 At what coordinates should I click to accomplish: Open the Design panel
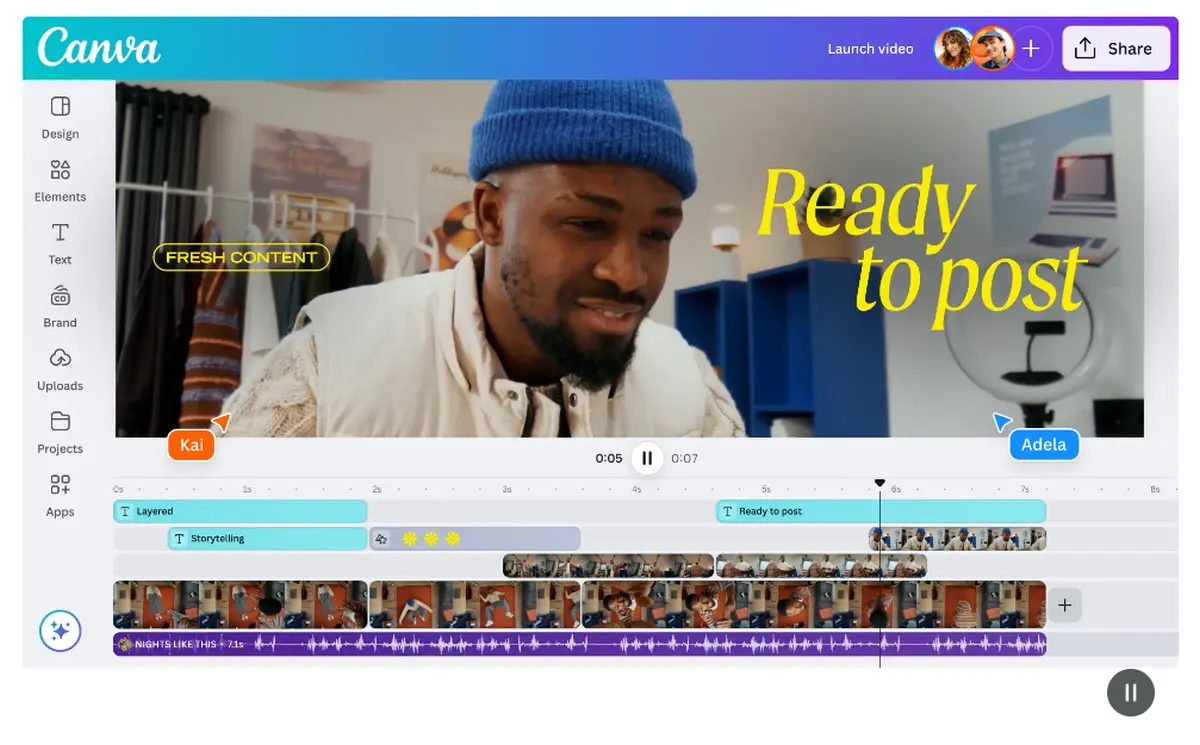(59, 117)
